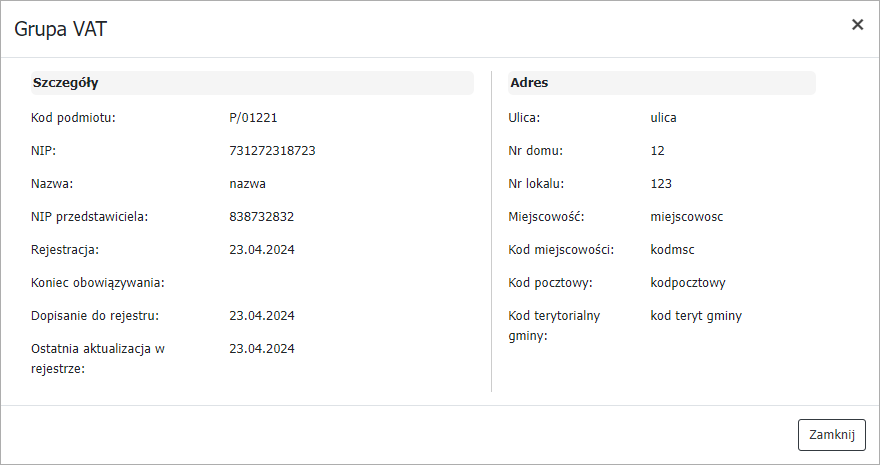Click the Rejestracja date value
The height and width of the screenshot is (465, 880).
click(x=261, y=250)
